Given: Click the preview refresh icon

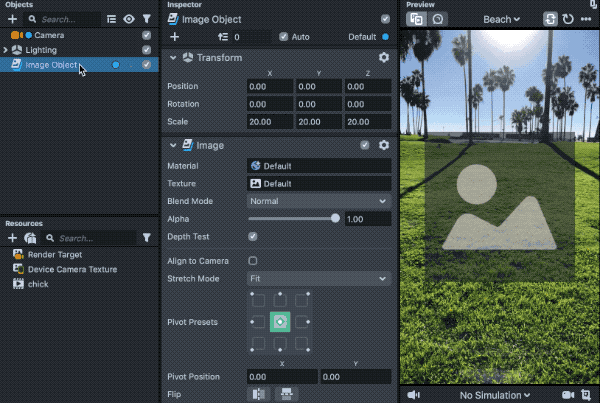Looking at the screenshot, I should click(x=569, y=19).
